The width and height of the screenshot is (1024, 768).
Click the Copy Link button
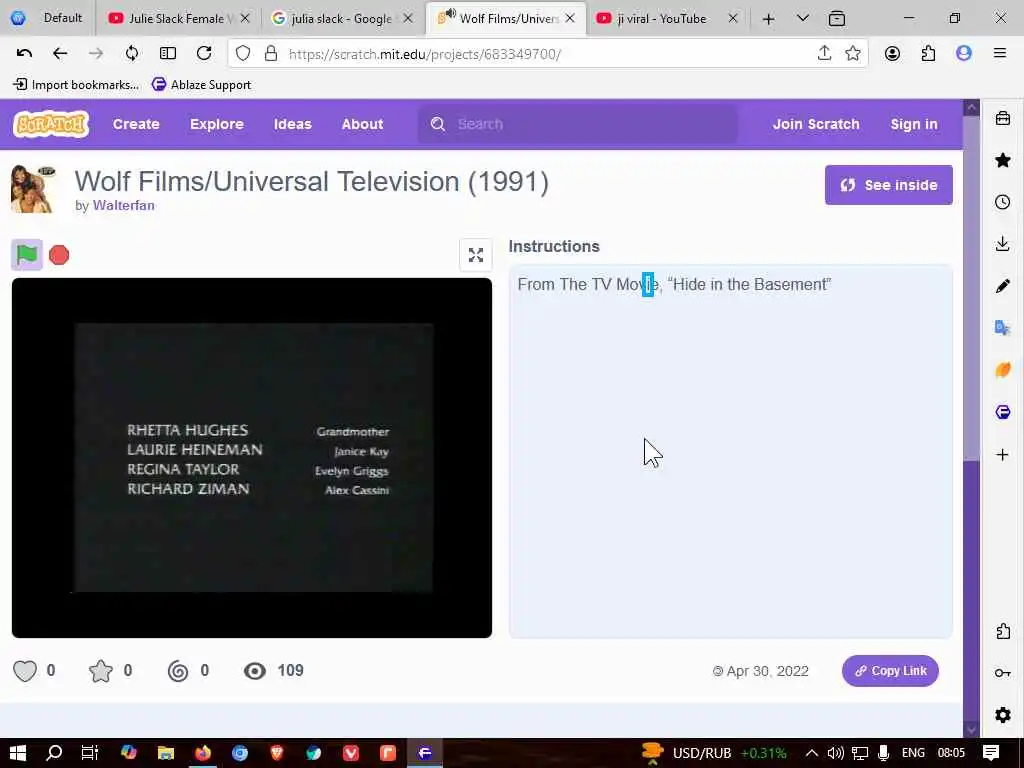coord(890,671)
